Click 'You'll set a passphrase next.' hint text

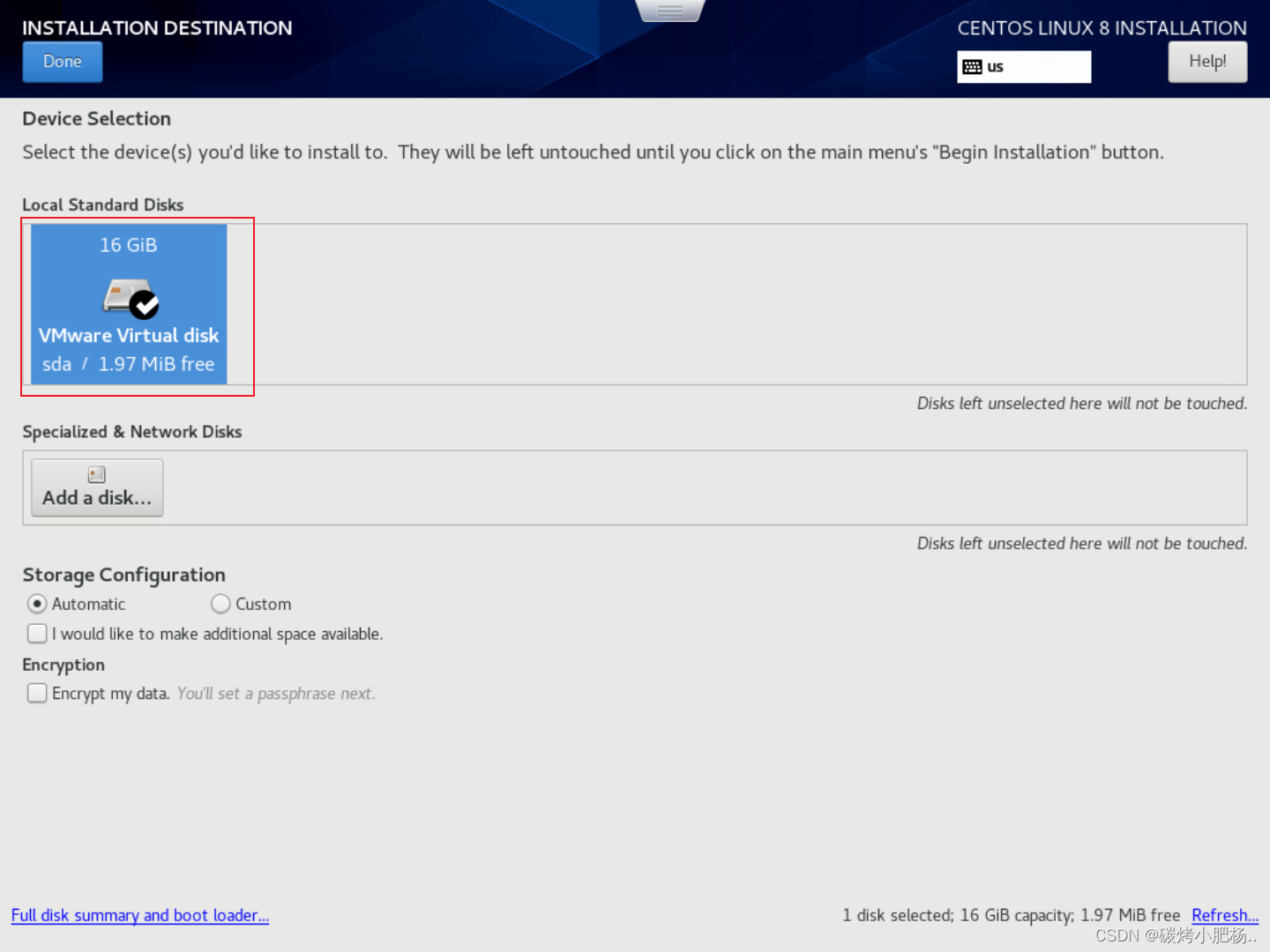point(276,694)
